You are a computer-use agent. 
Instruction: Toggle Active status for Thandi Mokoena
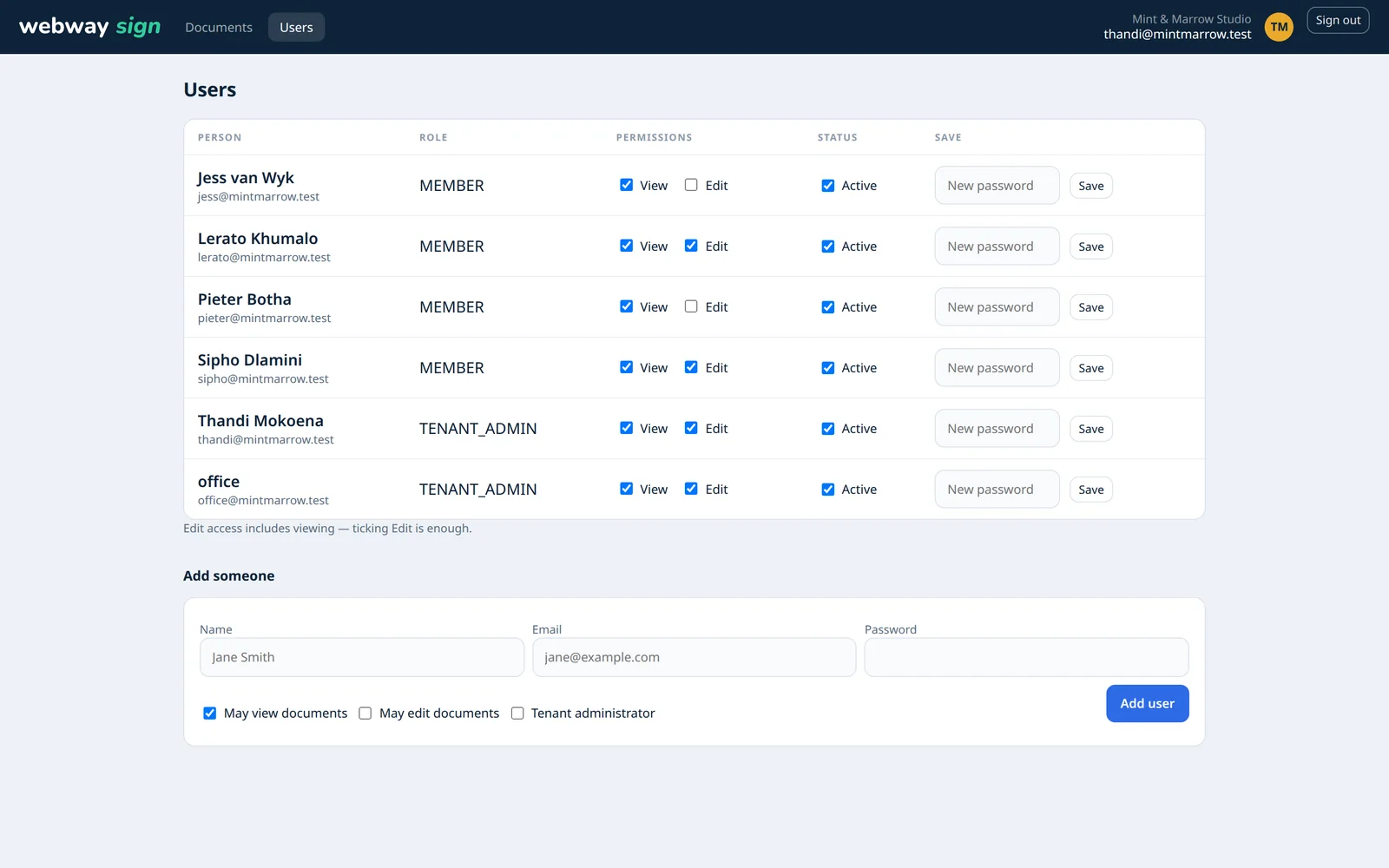(x=828, y=429)
